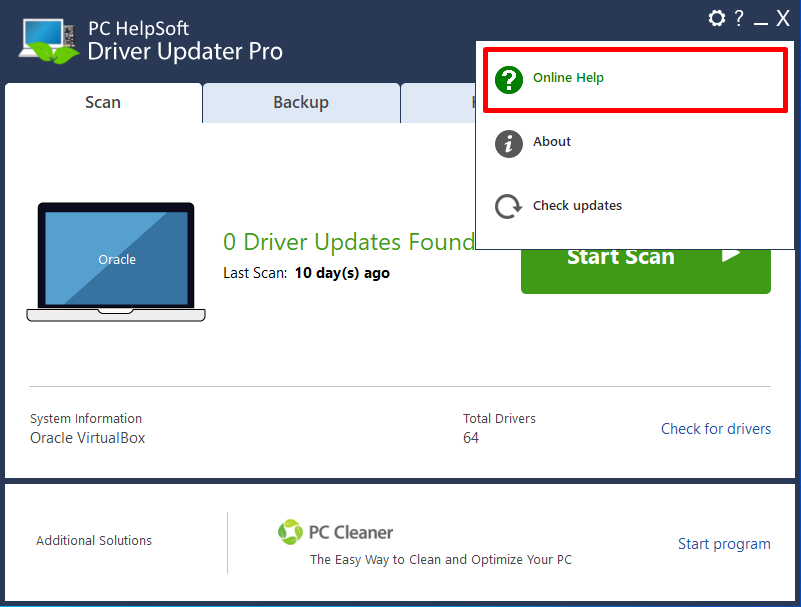Click the question mark icon in title bar
This screenshot has height=607, width=801.
(x=739, y=18)
